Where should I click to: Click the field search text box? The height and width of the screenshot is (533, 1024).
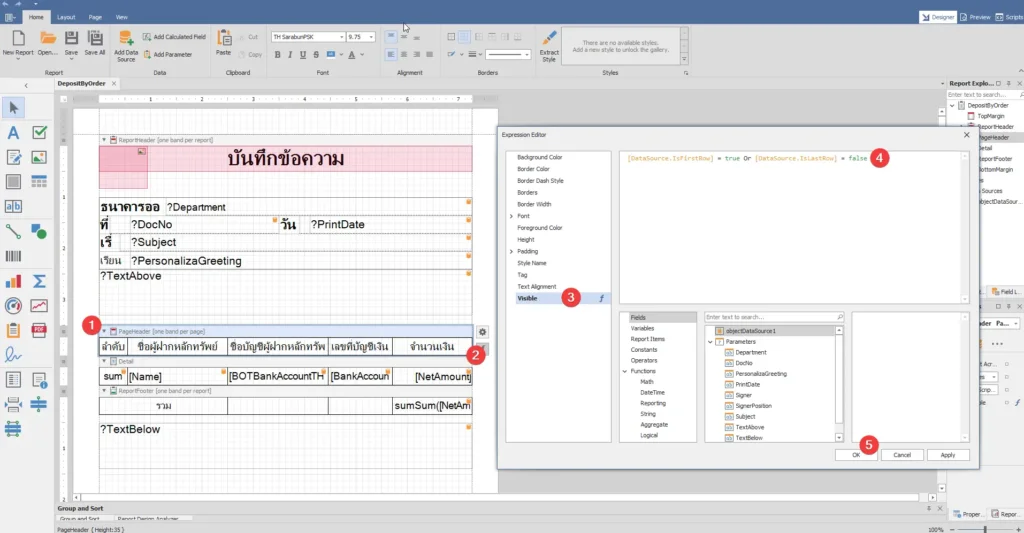tap(770, 317)
